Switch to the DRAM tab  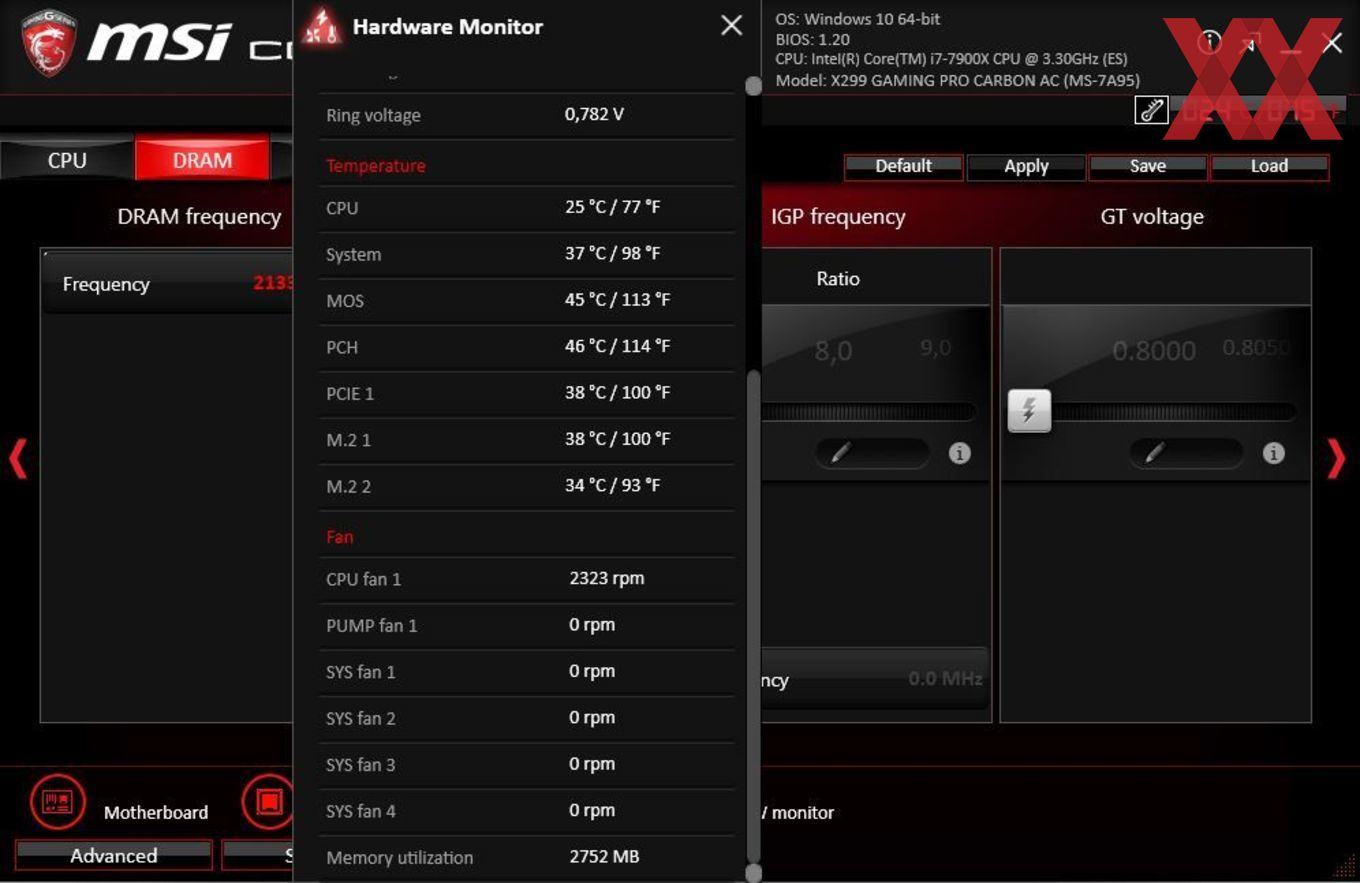(202, 160)
